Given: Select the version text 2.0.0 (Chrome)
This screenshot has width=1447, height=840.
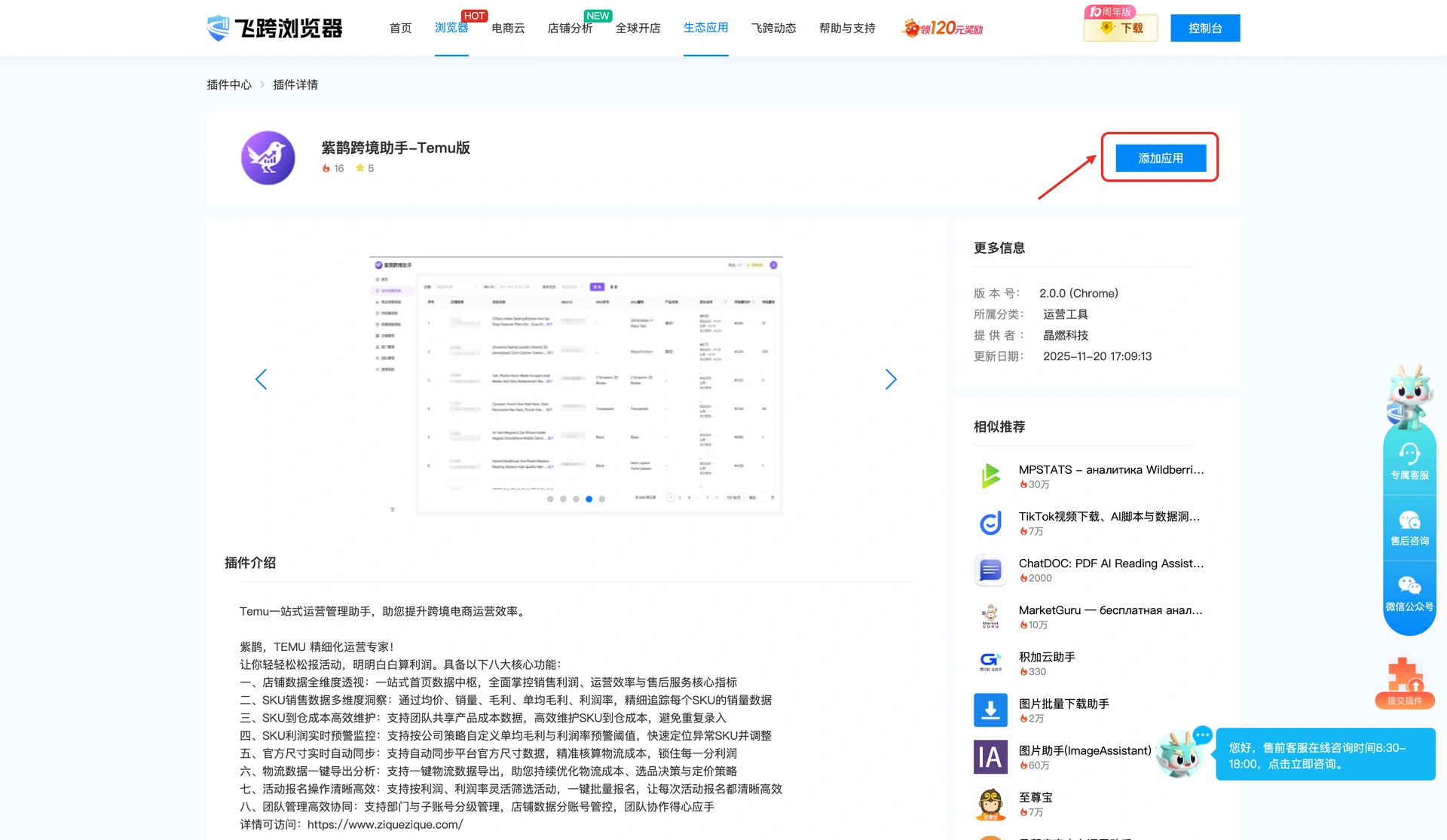Looking at the screenshot, I should click(1078, 293).
